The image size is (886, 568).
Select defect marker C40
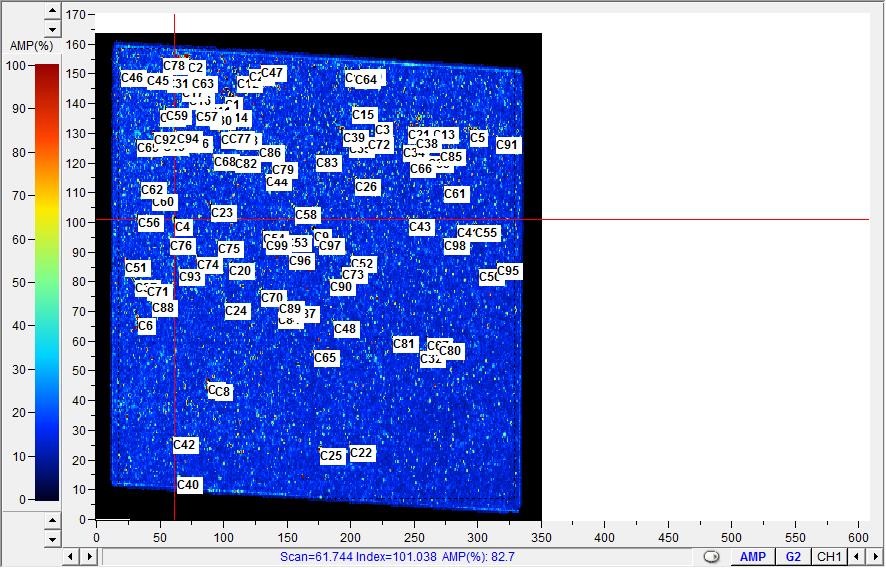(189, 485)
